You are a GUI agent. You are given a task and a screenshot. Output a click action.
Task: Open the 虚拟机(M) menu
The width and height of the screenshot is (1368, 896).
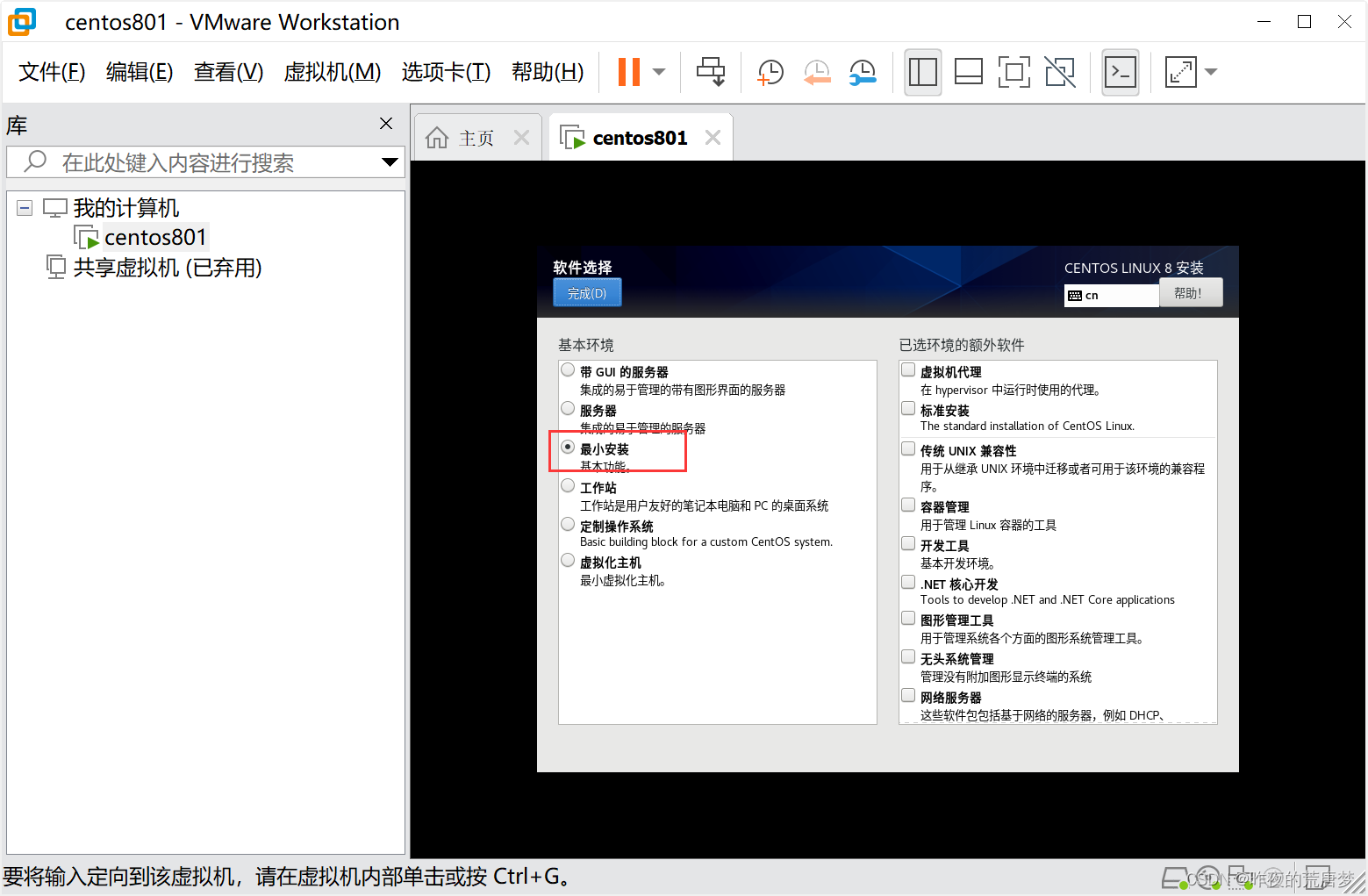pyautogui.click(x=333, y=72)
